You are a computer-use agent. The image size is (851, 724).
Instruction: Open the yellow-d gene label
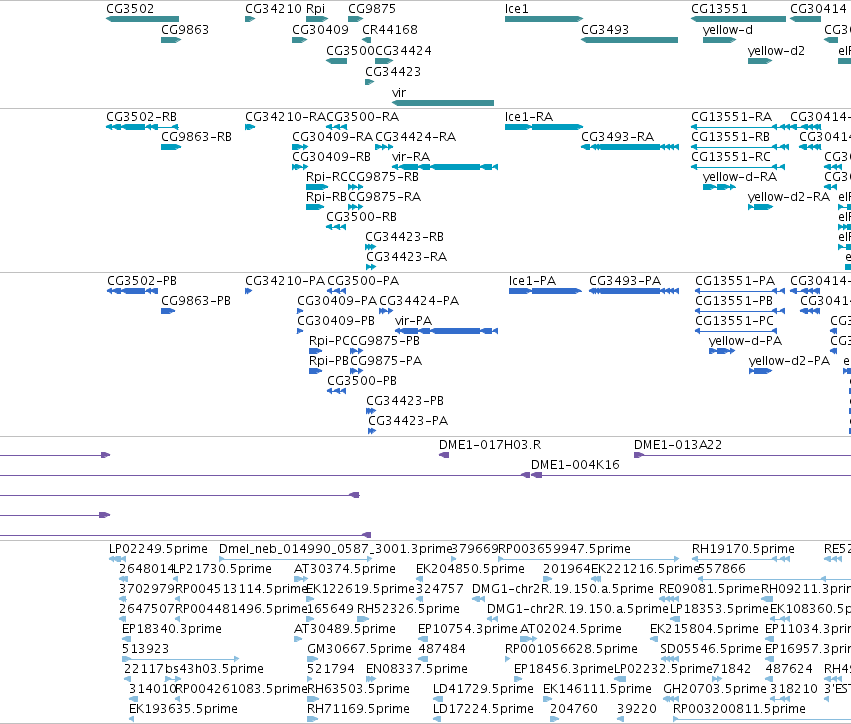coord(727,30)
